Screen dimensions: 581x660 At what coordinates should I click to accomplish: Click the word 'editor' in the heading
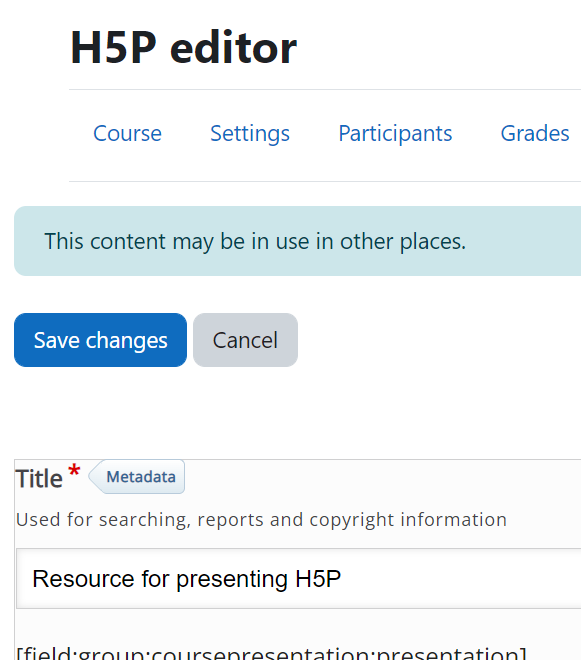coord(233,48)
